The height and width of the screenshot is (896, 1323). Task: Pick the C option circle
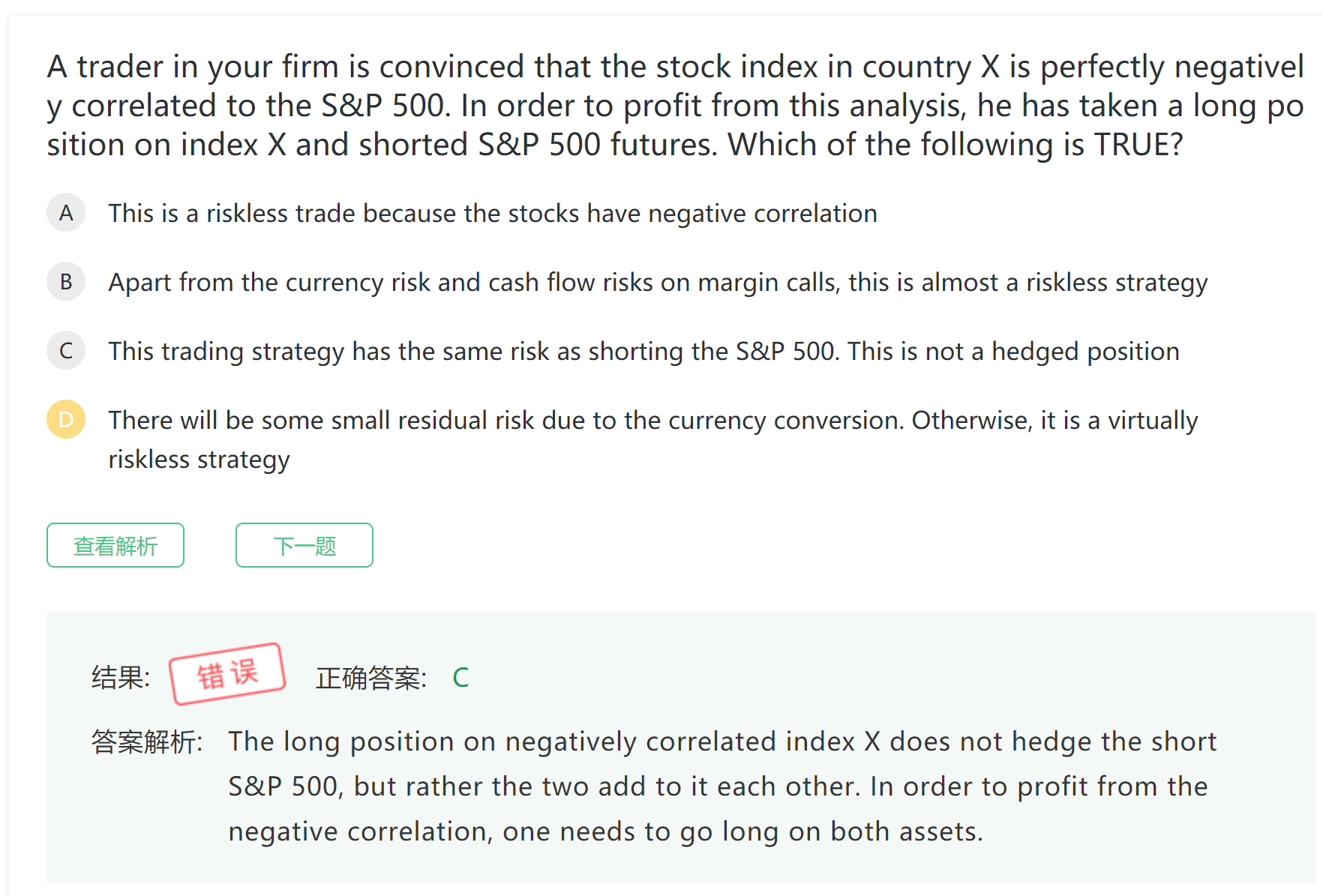pos(66,351)
